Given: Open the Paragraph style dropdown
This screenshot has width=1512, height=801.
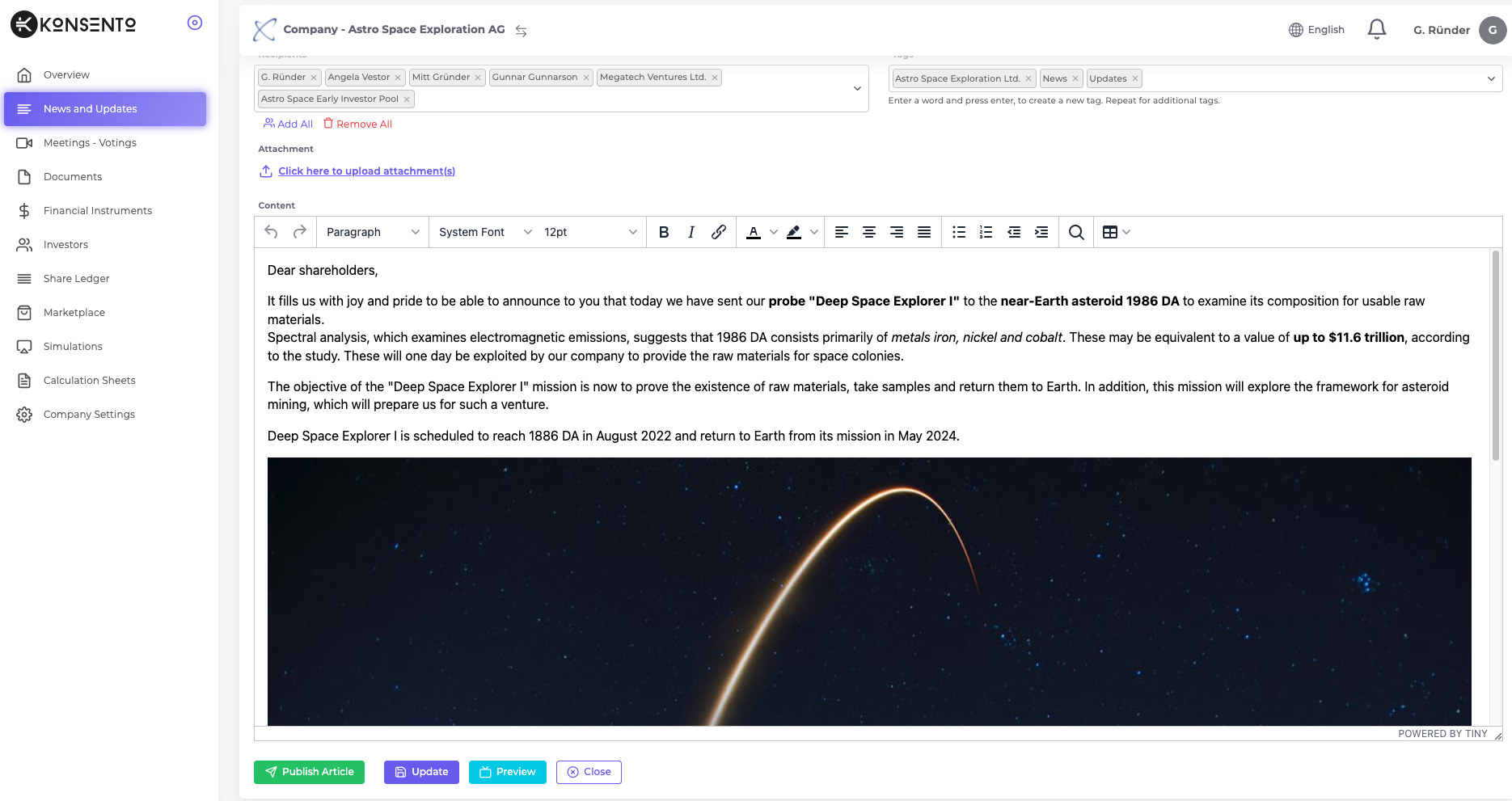Looking at the screenshot, I should 371,232.
